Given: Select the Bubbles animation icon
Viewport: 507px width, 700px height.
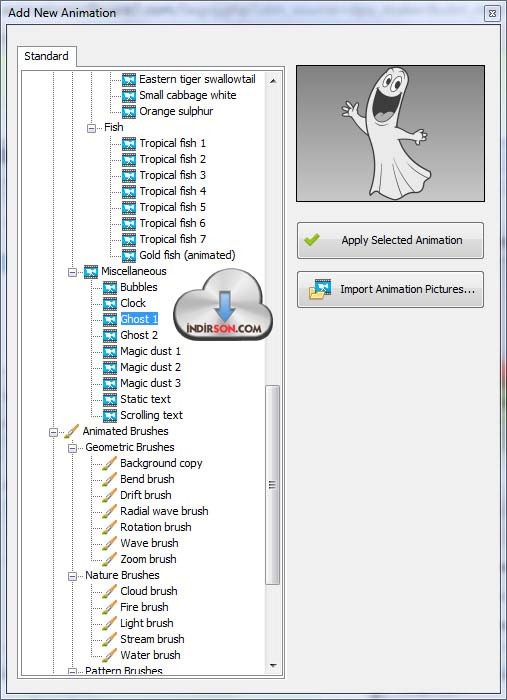Looking at the screenshot, I should (x=110, y=288).
